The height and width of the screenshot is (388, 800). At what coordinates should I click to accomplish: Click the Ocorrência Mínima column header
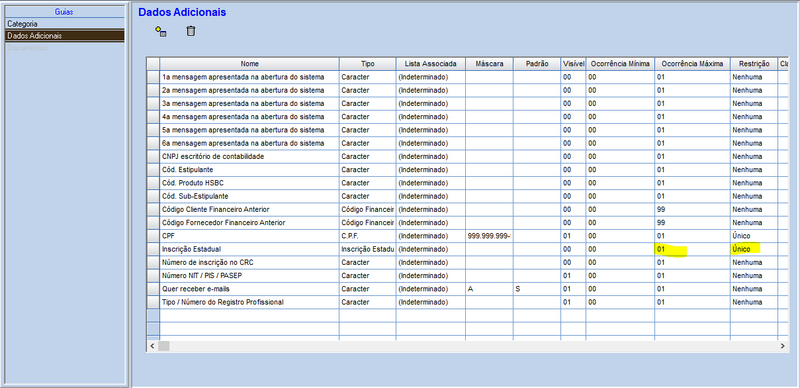[x=620, y=64]
